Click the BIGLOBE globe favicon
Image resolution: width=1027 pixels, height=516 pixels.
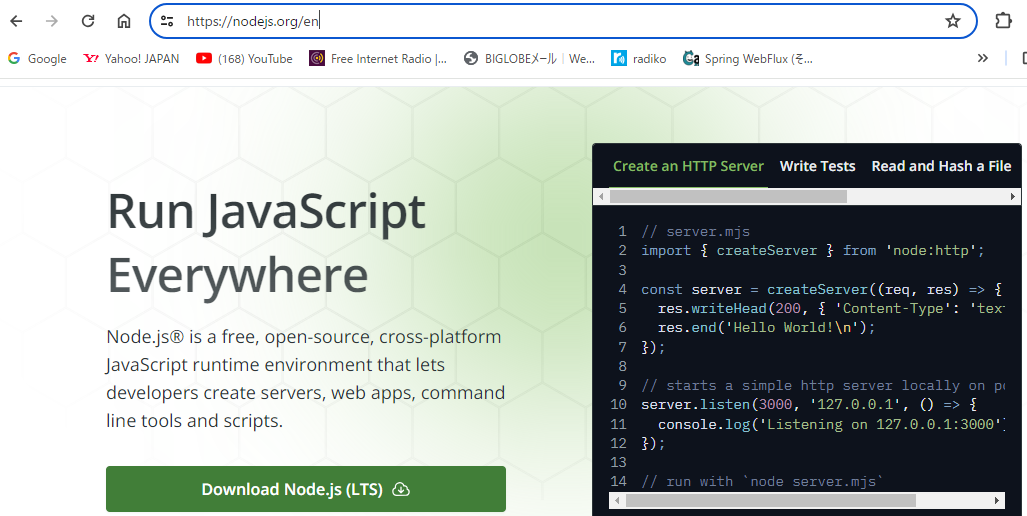point(470,58)
